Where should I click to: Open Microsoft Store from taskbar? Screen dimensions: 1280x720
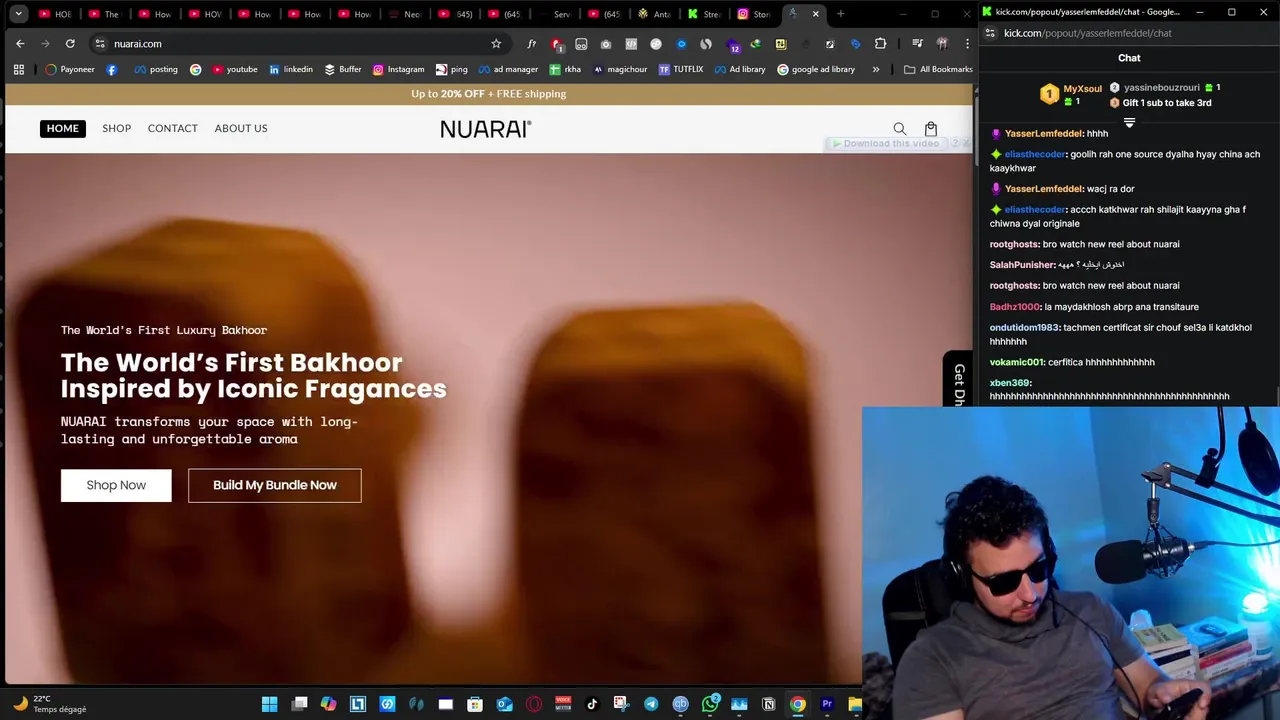pyautogui.click(x=475, y=704)
